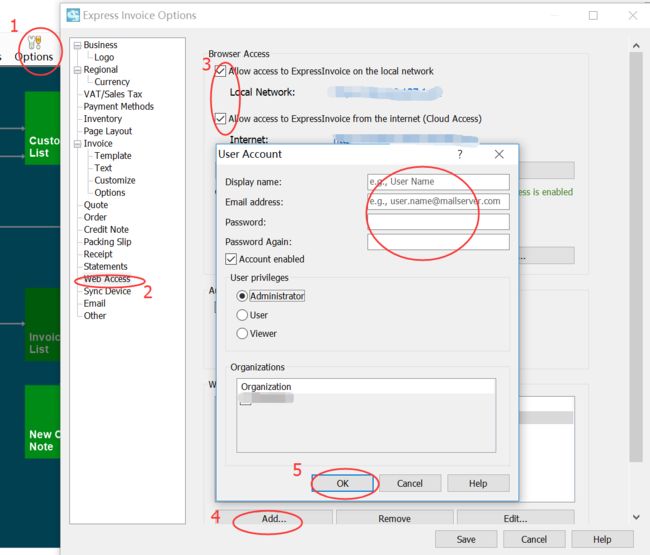650x555 pixels.
Task: Open Page Layout settings
Action: [108, 131]
